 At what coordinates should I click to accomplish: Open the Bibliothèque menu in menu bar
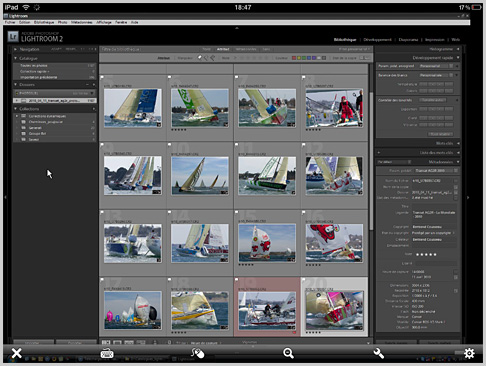coord(44,22)
